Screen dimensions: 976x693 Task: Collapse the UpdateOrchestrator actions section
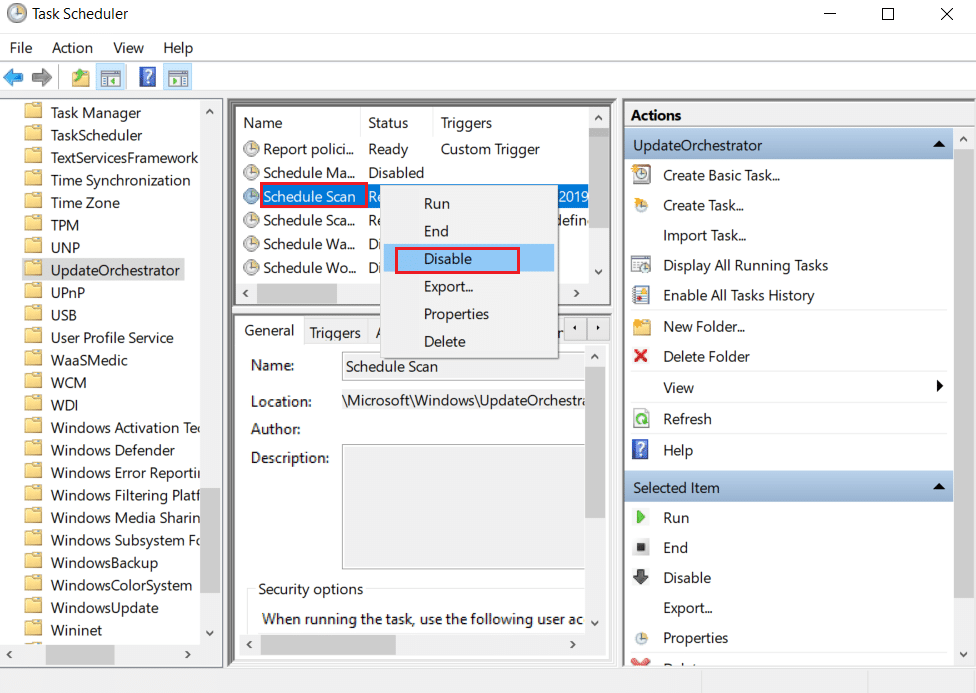coord(939,144)
